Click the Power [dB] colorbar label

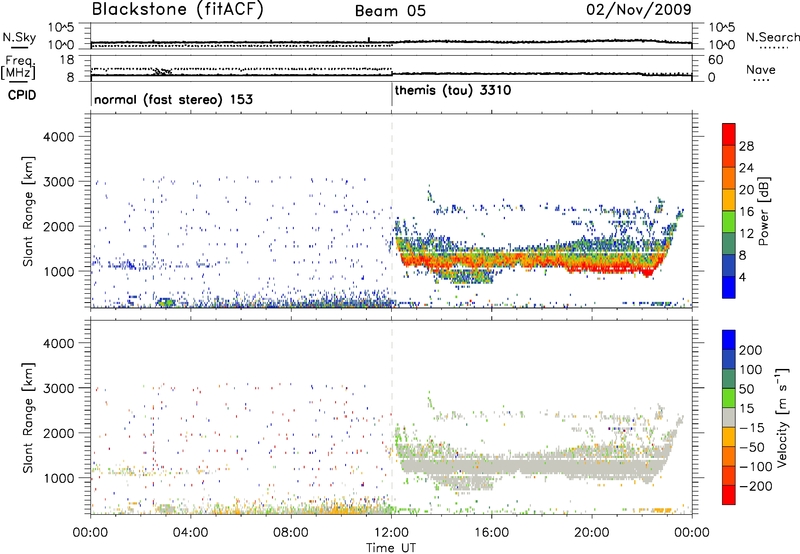tap(764, 211)
